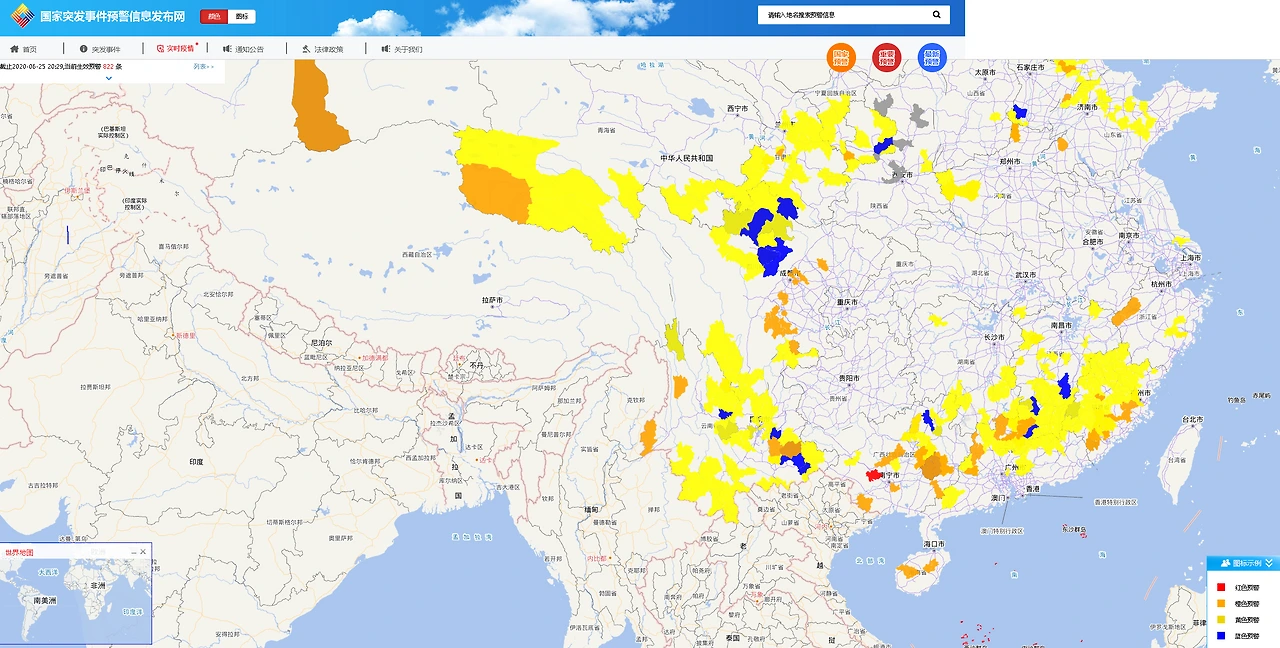
Task: Click the 重庆市 city label on map
Action: pyautogui.click(x=849, y=301)
